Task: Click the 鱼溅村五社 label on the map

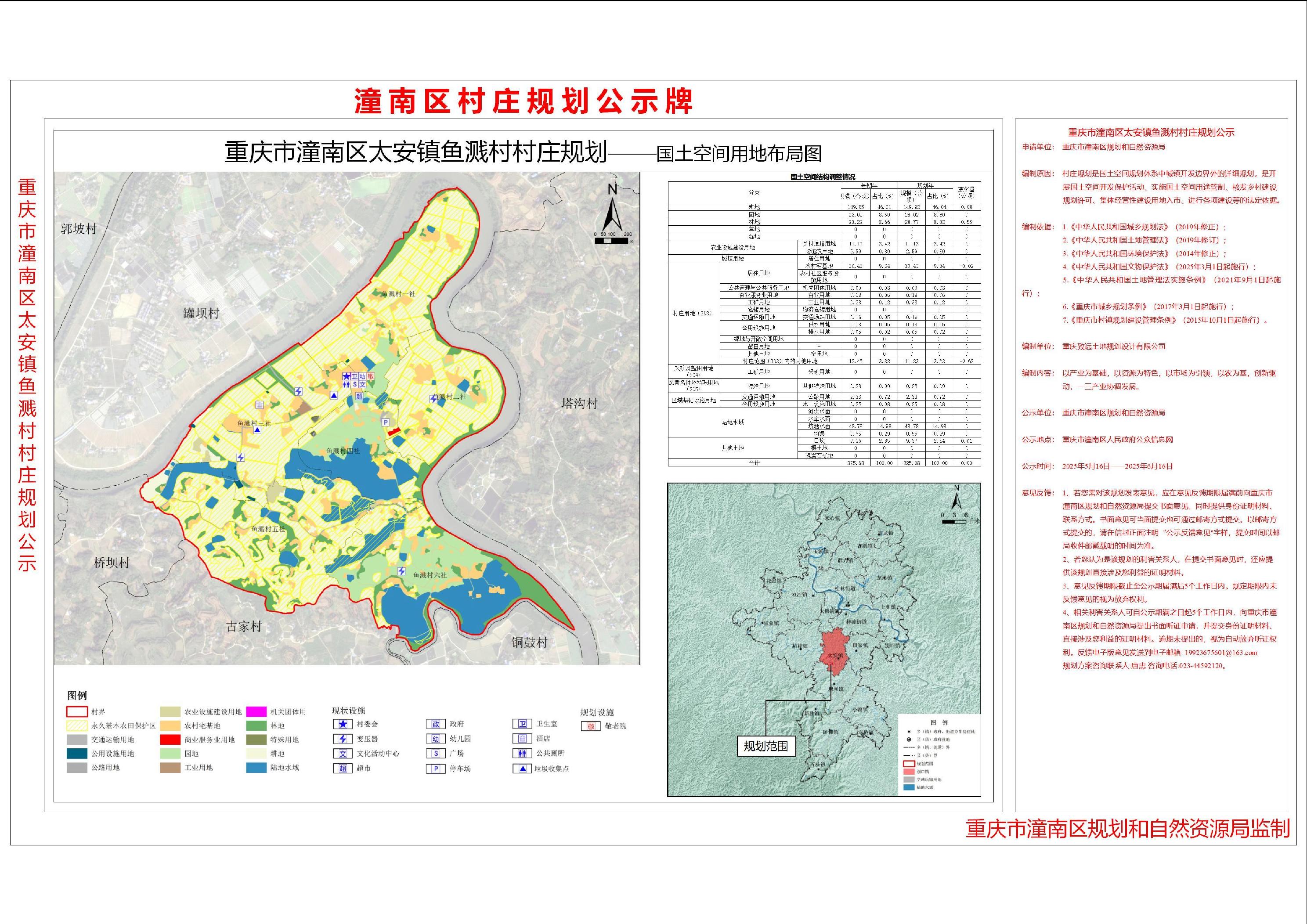Action: point(269,529)
